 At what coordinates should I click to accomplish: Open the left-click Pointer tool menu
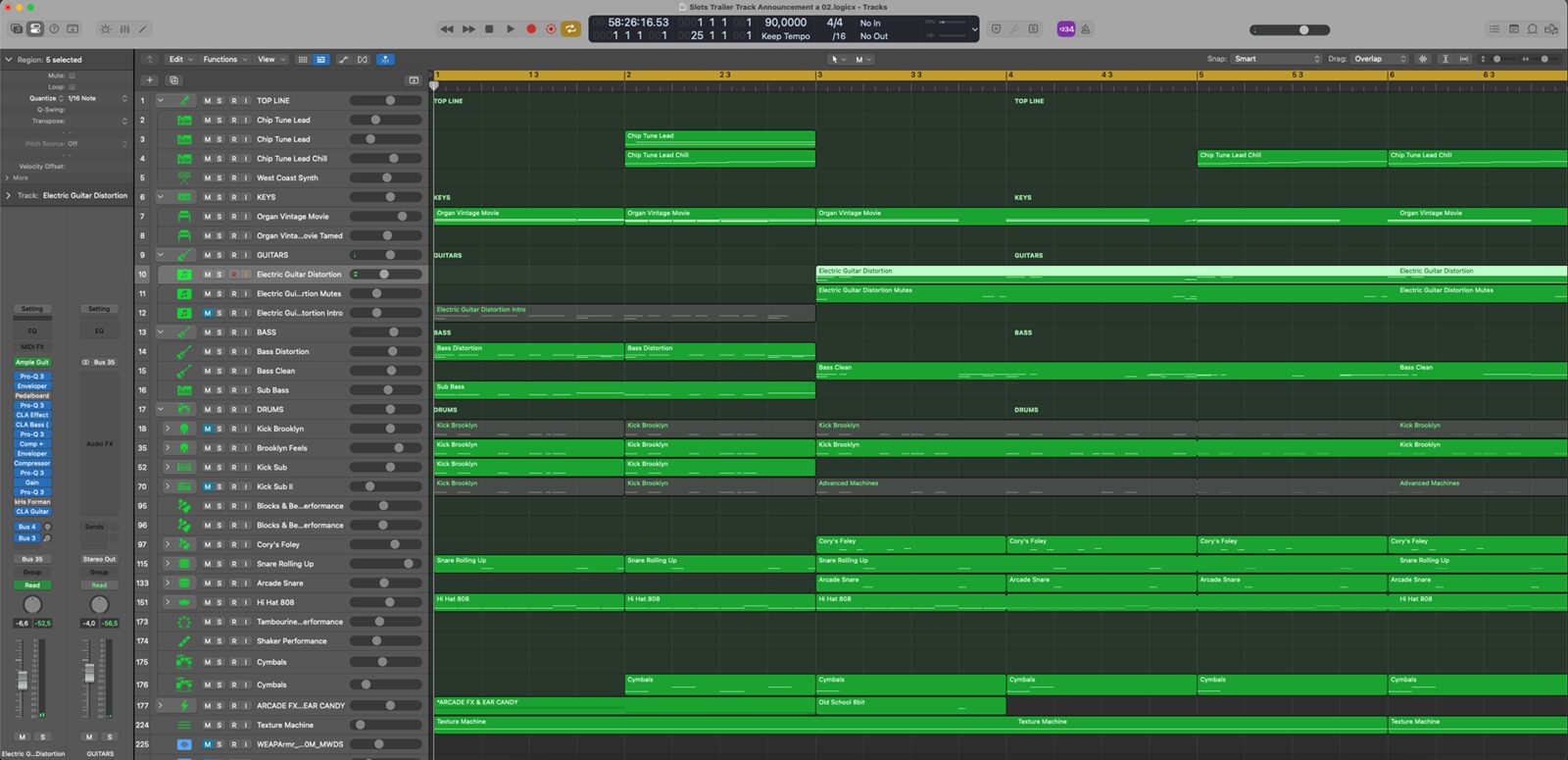coord(838,59)
